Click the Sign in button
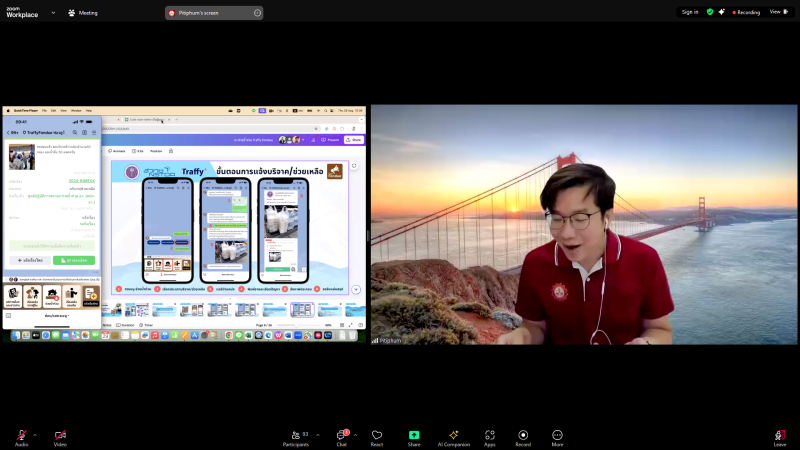 690,12
